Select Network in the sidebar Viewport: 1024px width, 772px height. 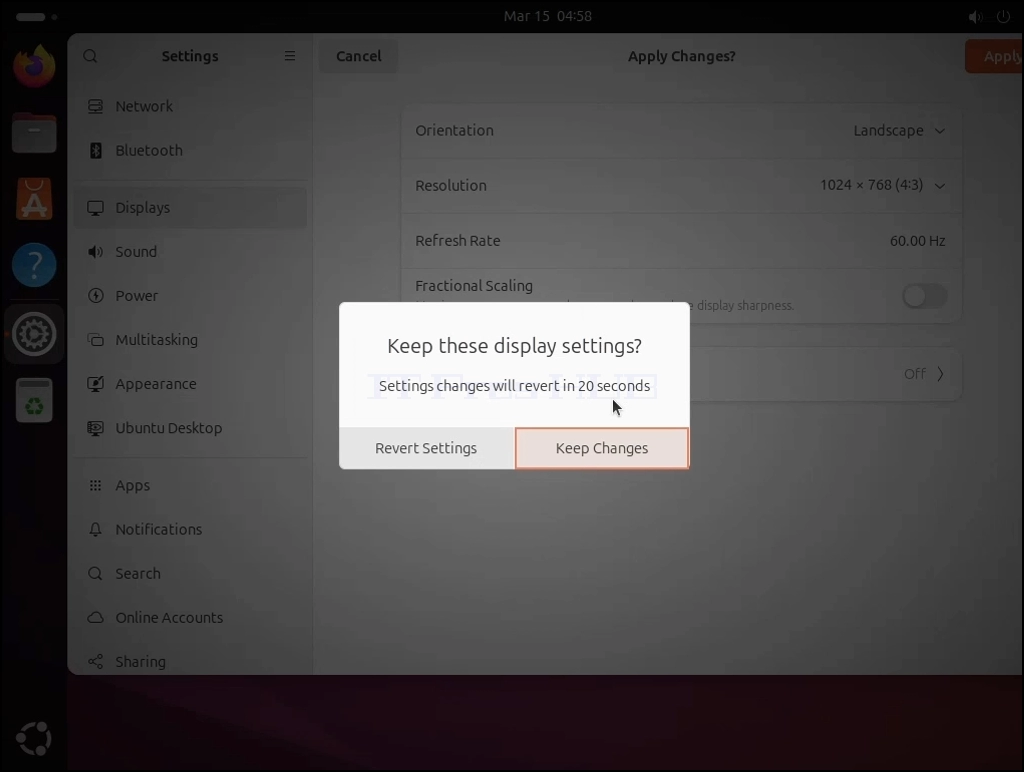click(x=190, y=106)
